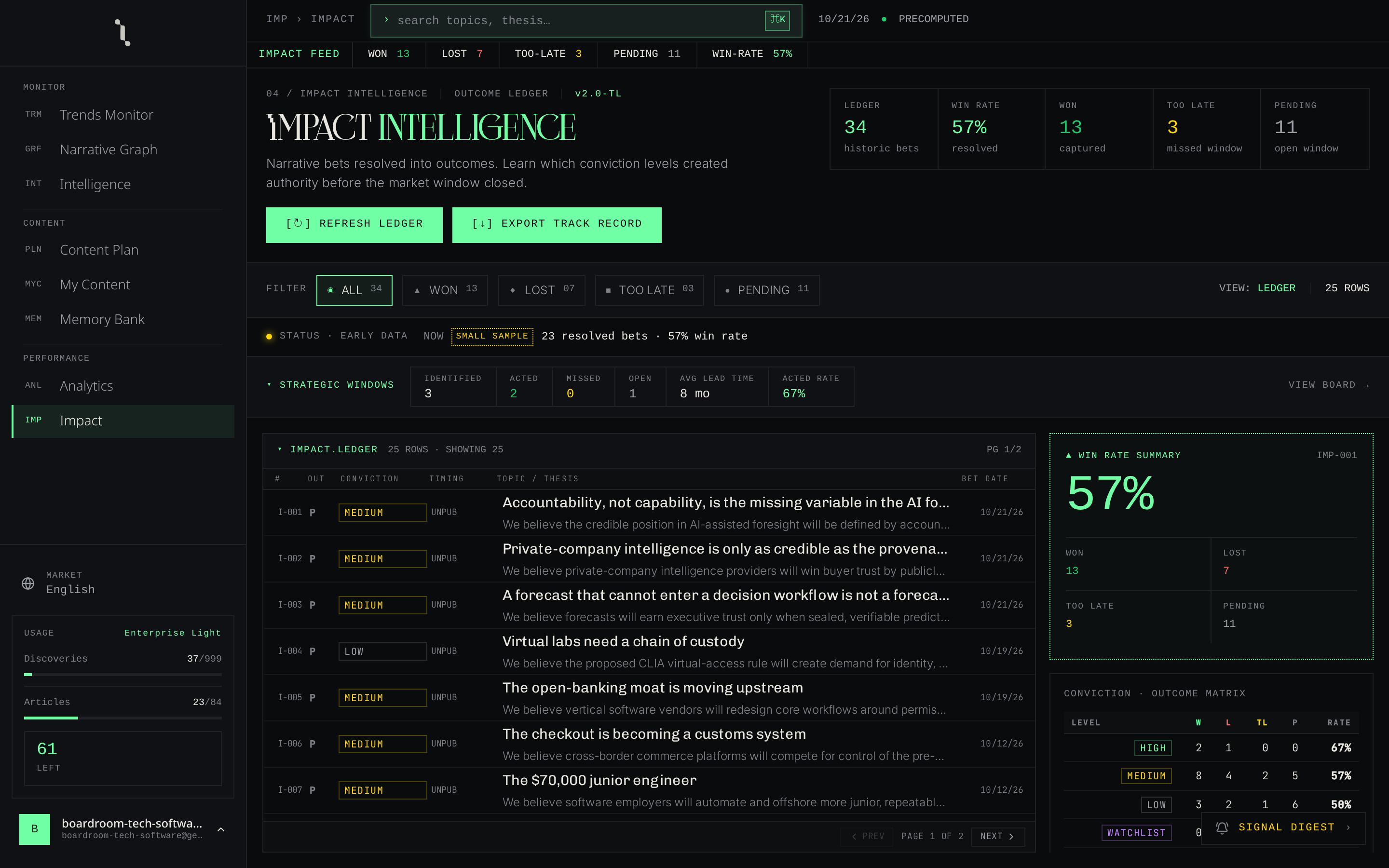Screen dimensions: 1389x868
Task: Click the Discoveries usage progress bar
Action: [x=123, y=675]
